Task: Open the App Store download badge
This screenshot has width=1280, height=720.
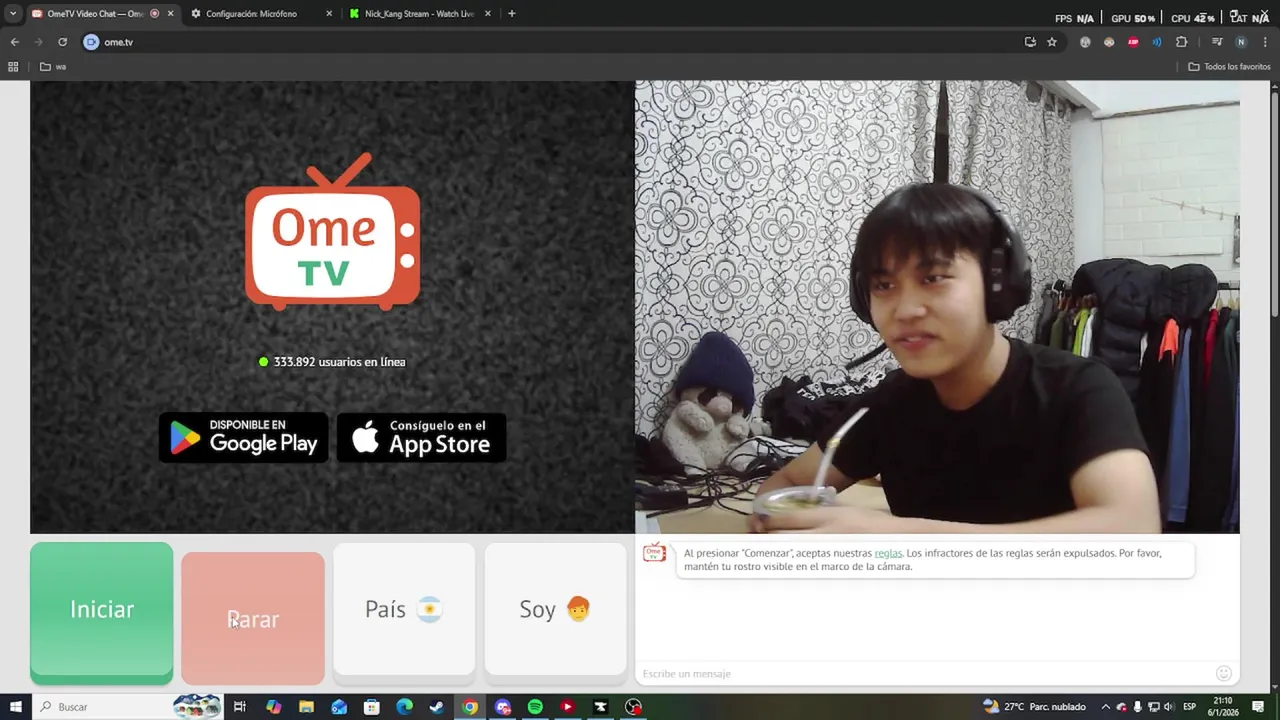Action: (421, 438)
